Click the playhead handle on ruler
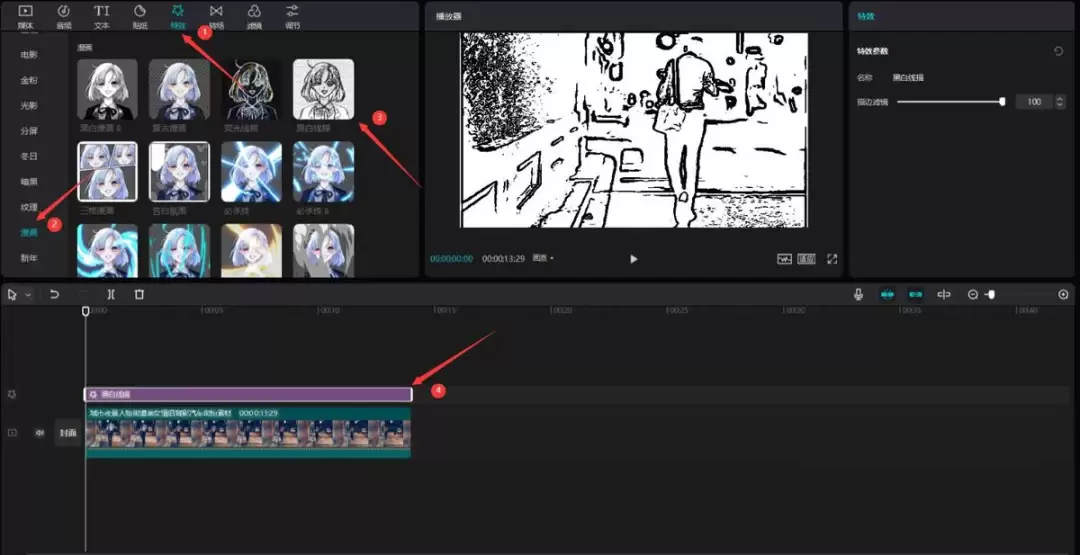 [85, 311]
